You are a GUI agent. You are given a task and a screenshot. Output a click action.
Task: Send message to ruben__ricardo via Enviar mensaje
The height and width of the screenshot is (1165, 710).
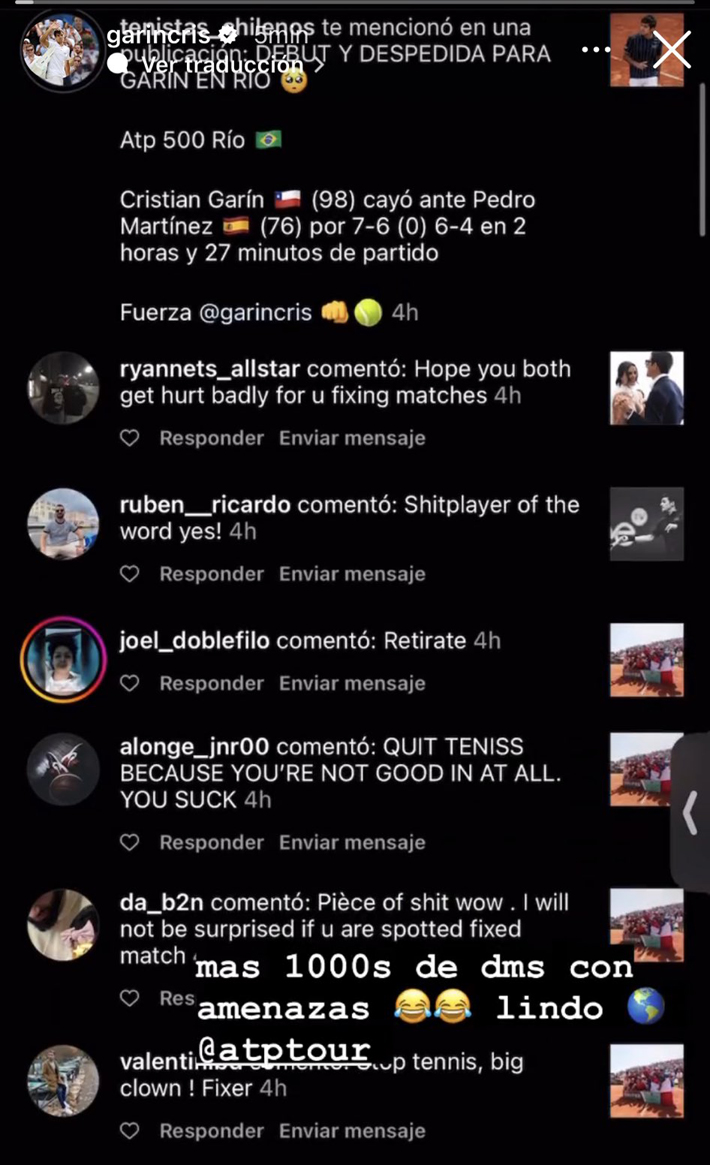click(352, 574)
